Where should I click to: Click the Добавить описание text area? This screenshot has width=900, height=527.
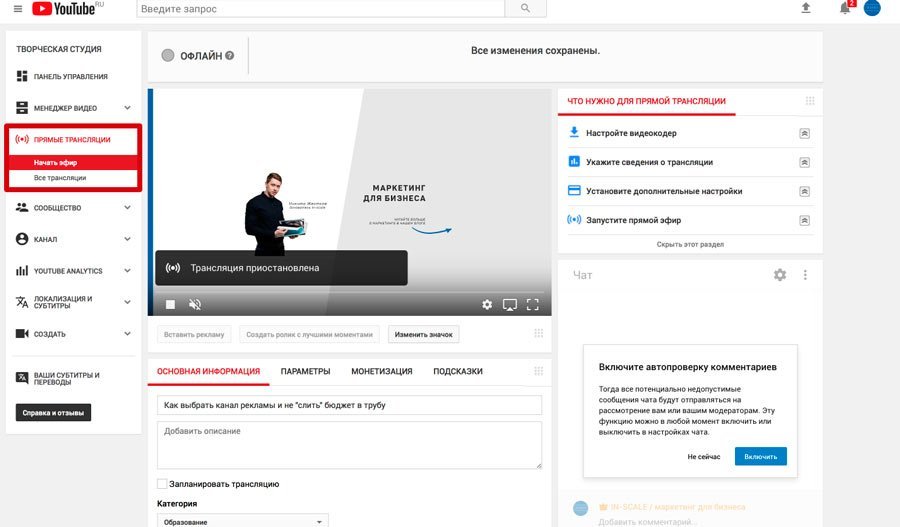click(349, 445)
